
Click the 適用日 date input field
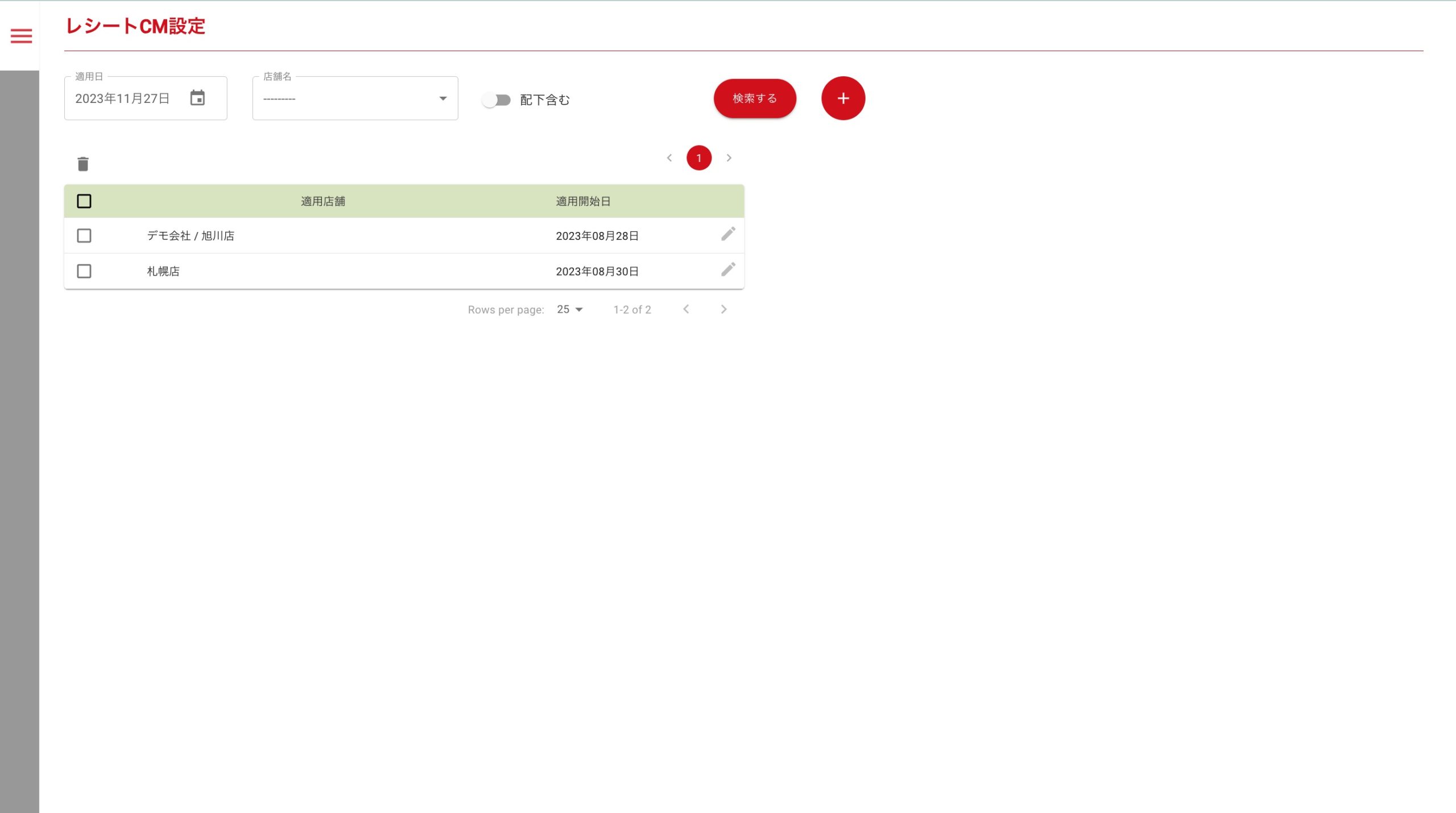(x=123, y=98)
